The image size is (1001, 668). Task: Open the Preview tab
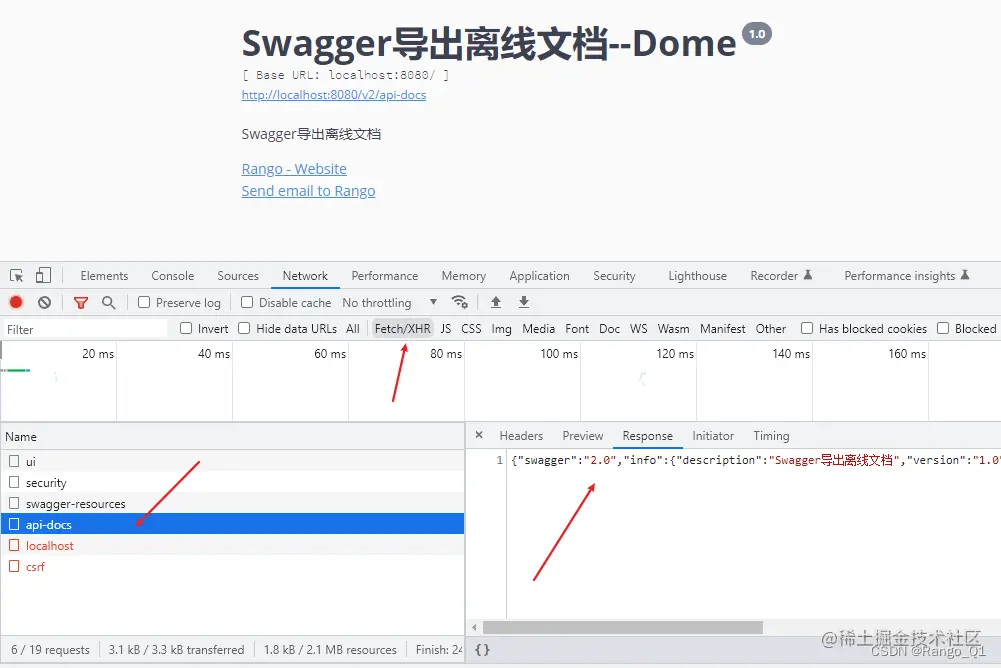coord(583,435)
